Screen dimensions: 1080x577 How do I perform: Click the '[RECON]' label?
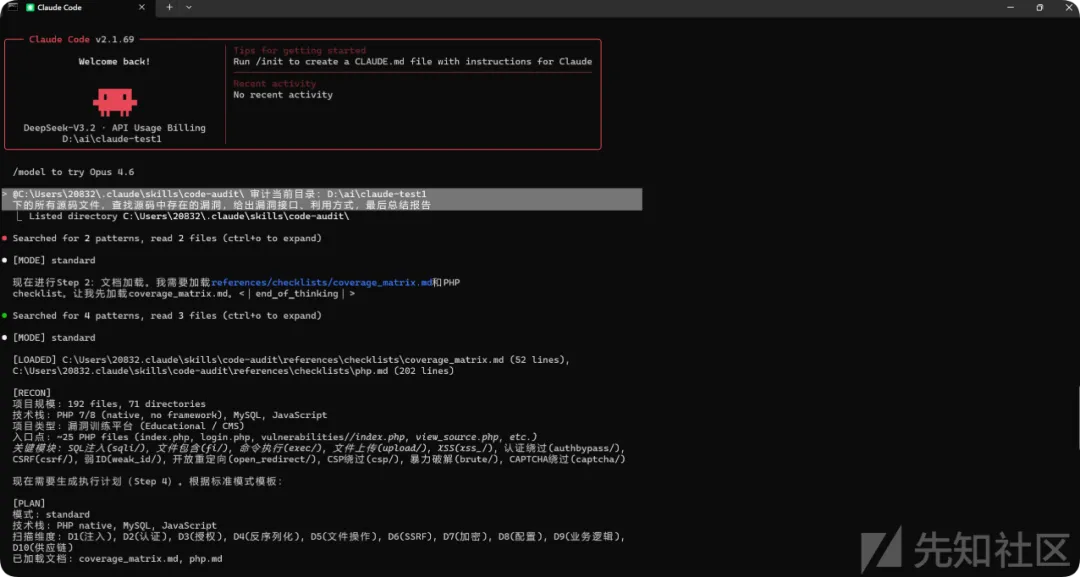click(32, 392)
